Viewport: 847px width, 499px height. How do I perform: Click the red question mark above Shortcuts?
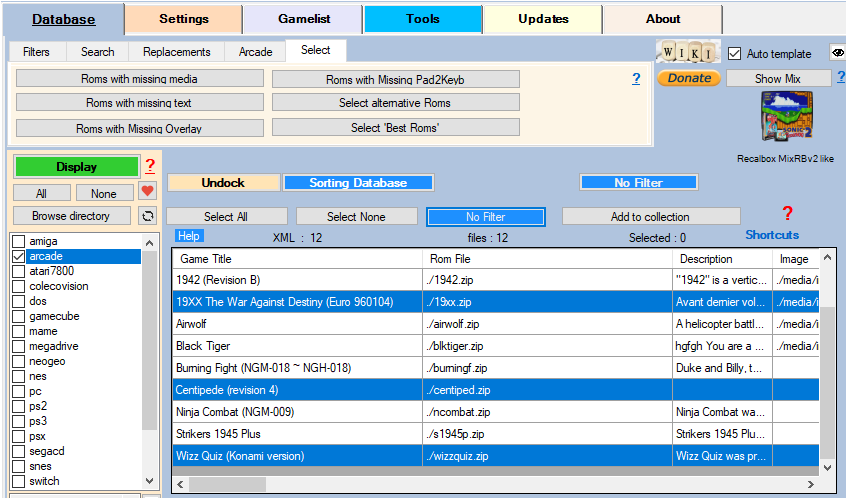tap(787, 213)
